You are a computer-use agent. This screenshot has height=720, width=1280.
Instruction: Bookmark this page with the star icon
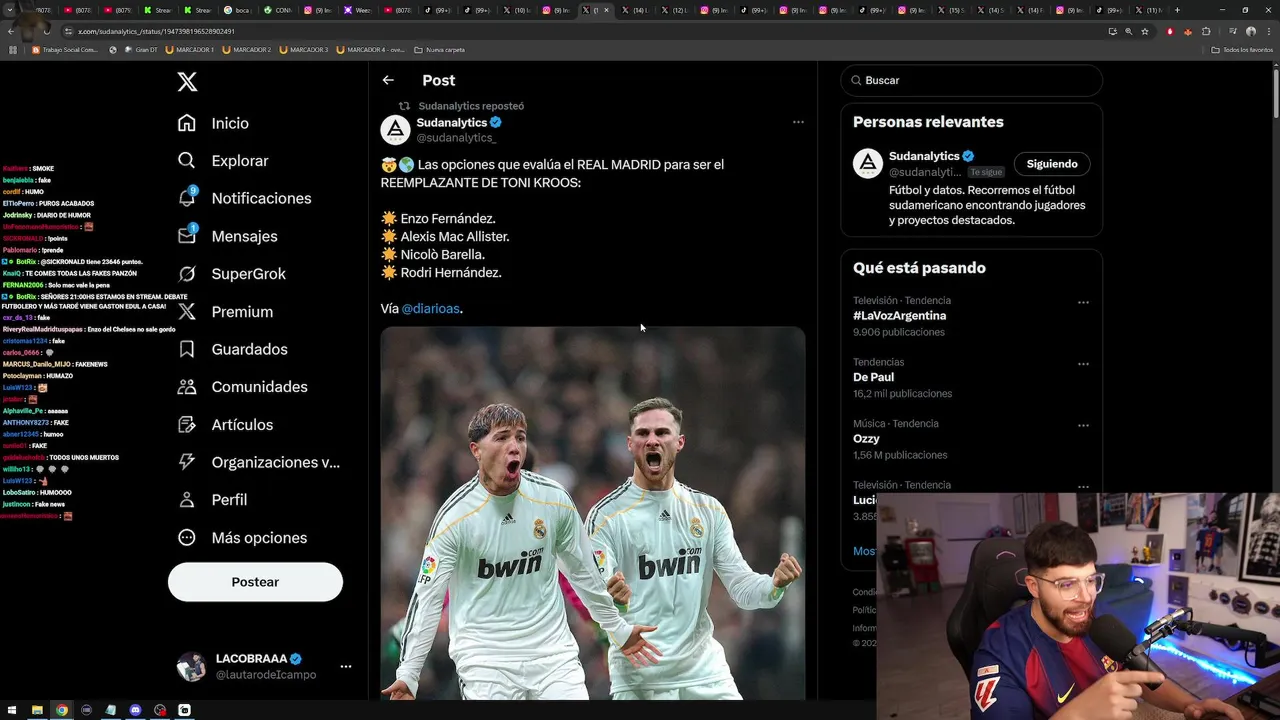click(1146, 31)
